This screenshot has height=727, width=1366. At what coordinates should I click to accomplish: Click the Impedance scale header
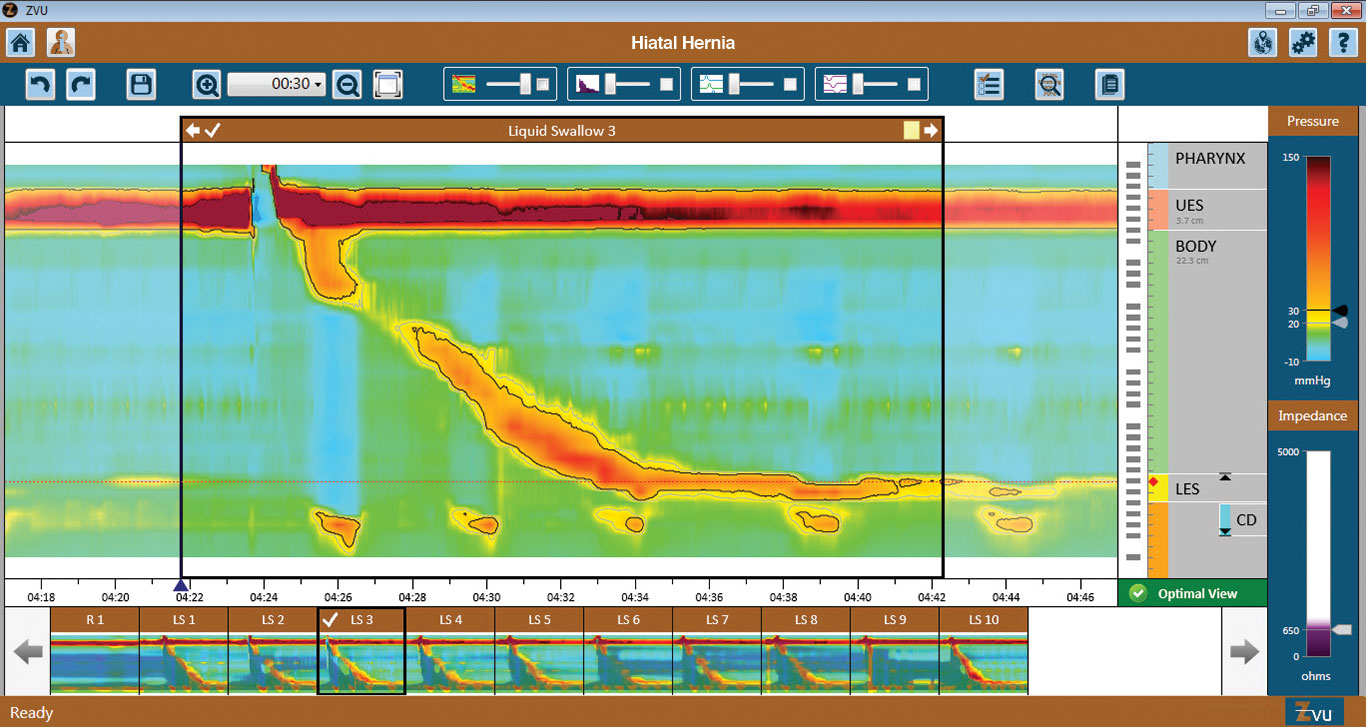click(x=1312, y=416)
